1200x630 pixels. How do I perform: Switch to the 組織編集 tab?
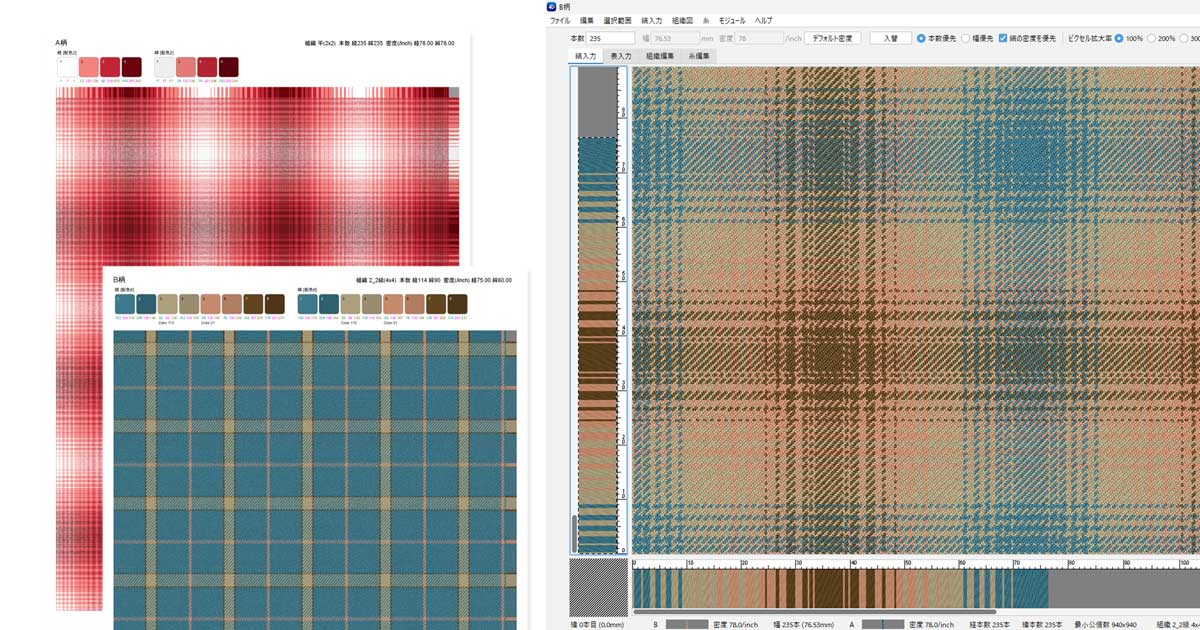[660, 57]
